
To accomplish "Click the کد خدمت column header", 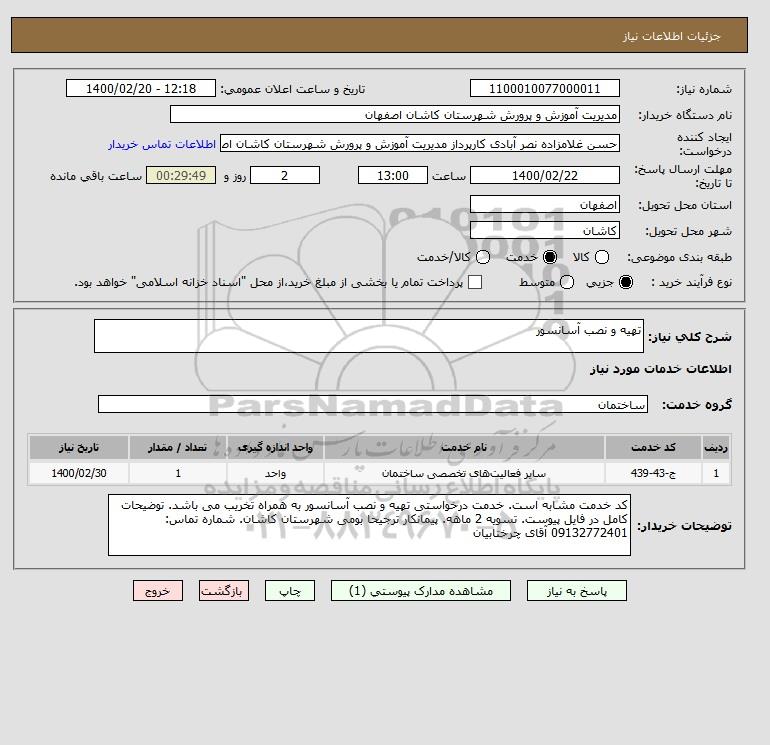I will coord(653,447).
